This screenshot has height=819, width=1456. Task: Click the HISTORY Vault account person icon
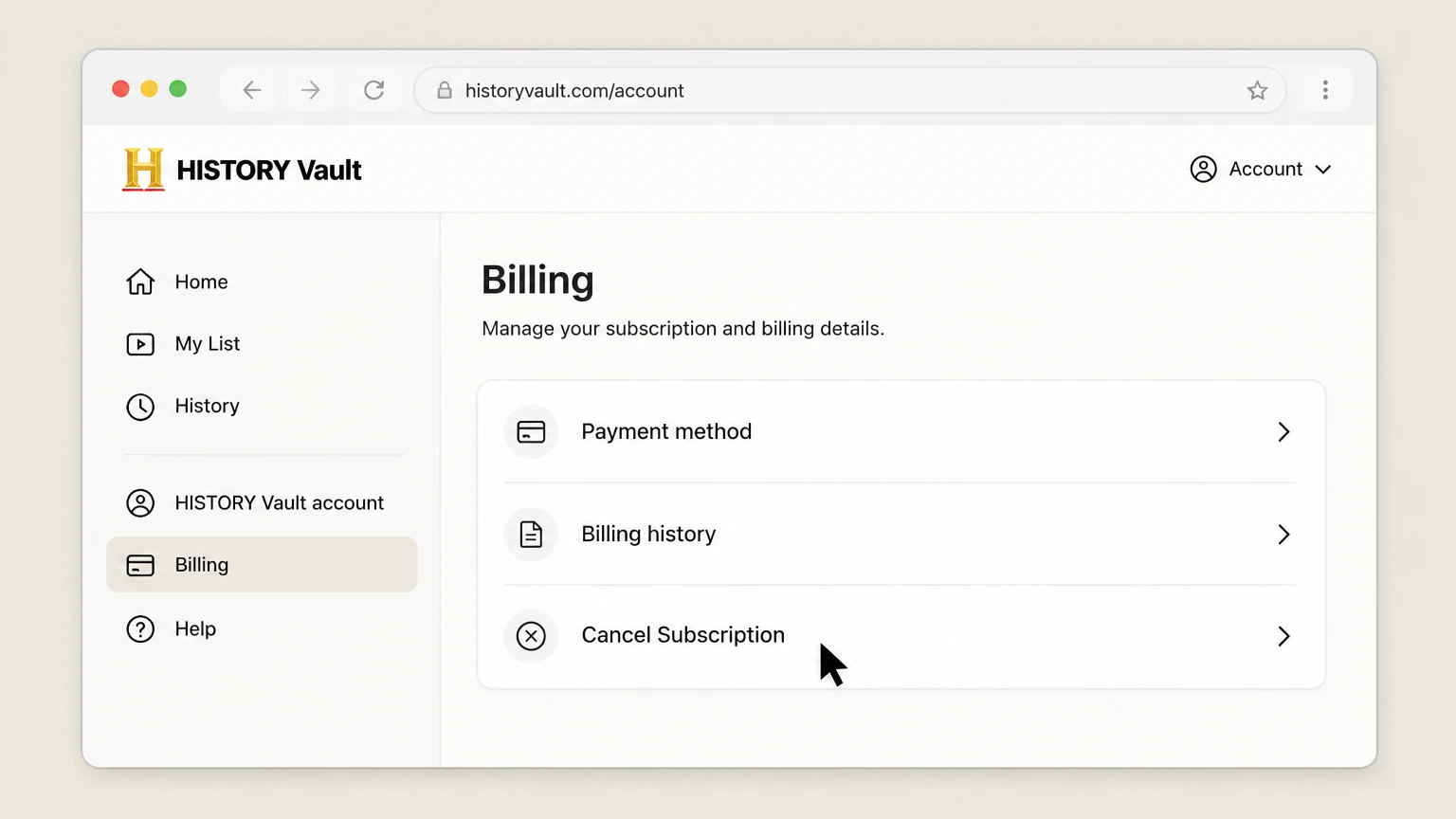click(x=140, y=503)
